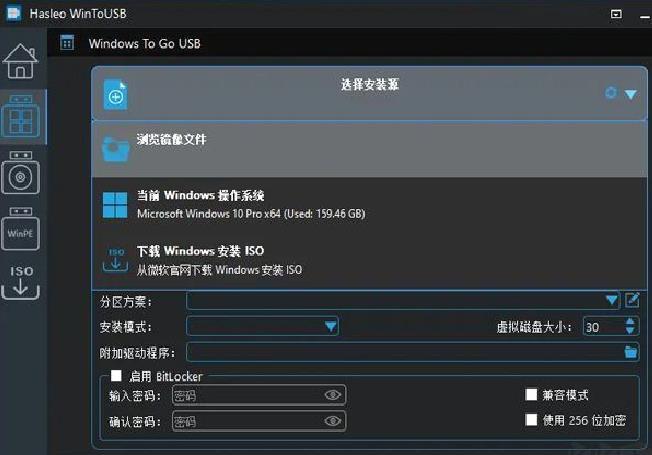Click the Windows To Go USB header icon
This screenshot has height=455, width=652.
[x=67, y=43]
